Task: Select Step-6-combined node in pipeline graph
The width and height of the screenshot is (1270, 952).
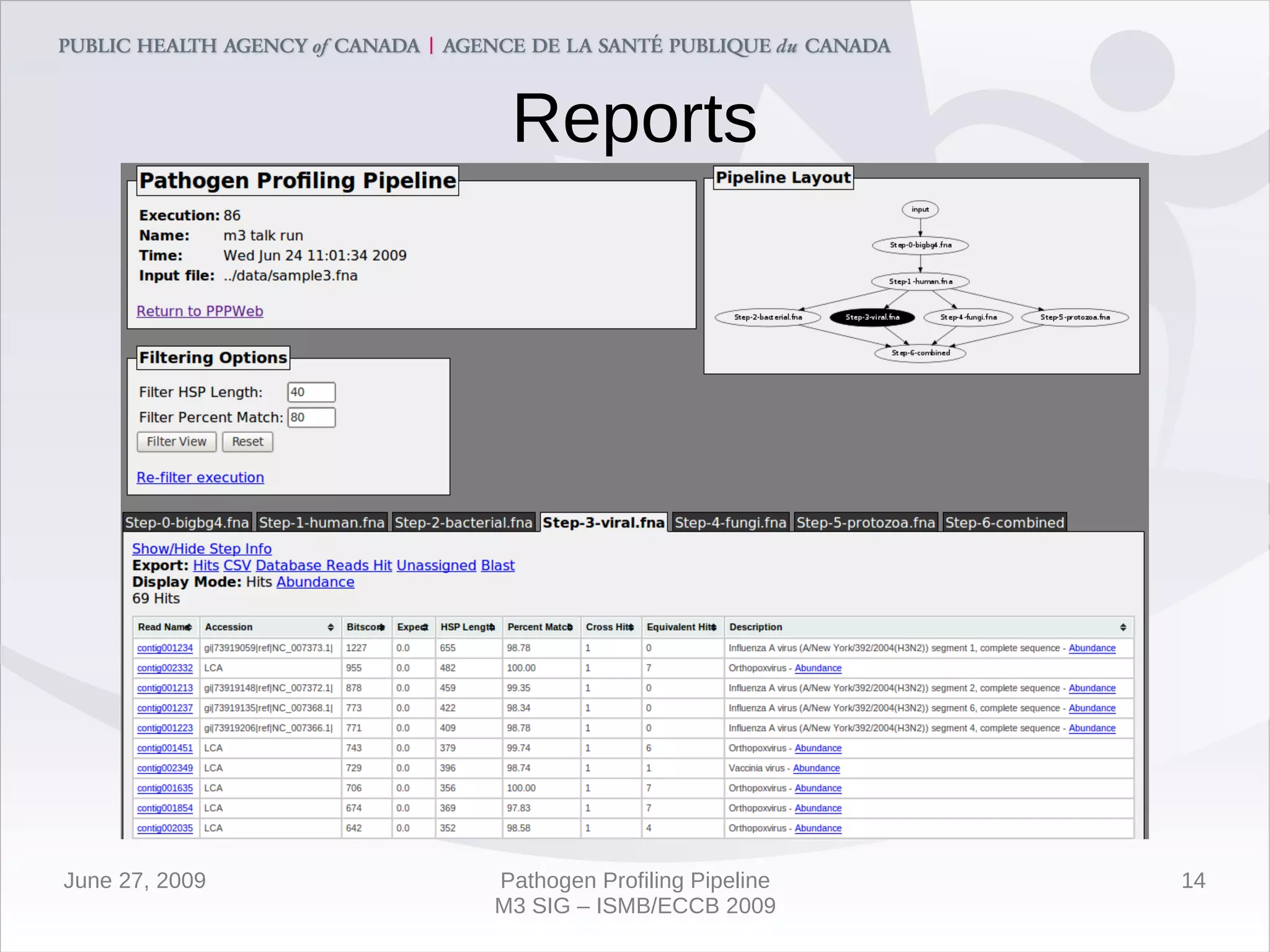Action: (920, 353)
